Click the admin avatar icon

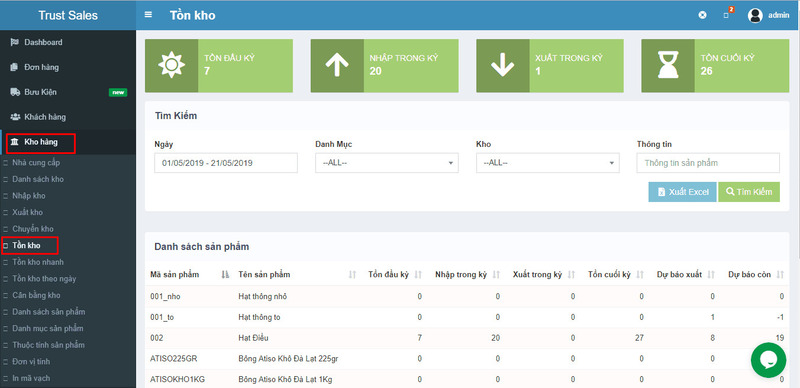point(755,15)
